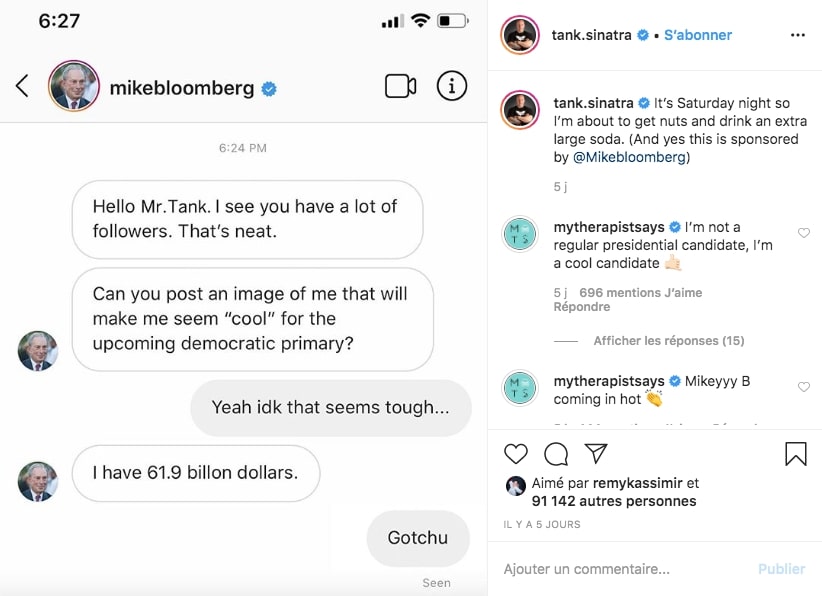Go back using the arrow in the chat
The image size is (822, 596).
click(21, 86)
